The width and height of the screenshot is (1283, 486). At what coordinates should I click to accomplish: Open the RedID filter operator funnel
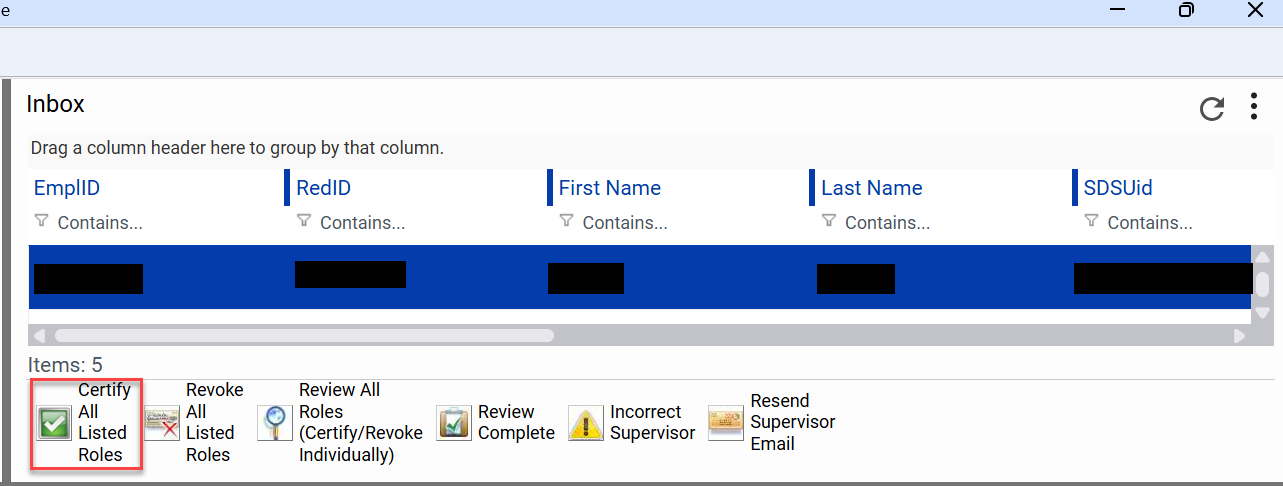(304, 222)
